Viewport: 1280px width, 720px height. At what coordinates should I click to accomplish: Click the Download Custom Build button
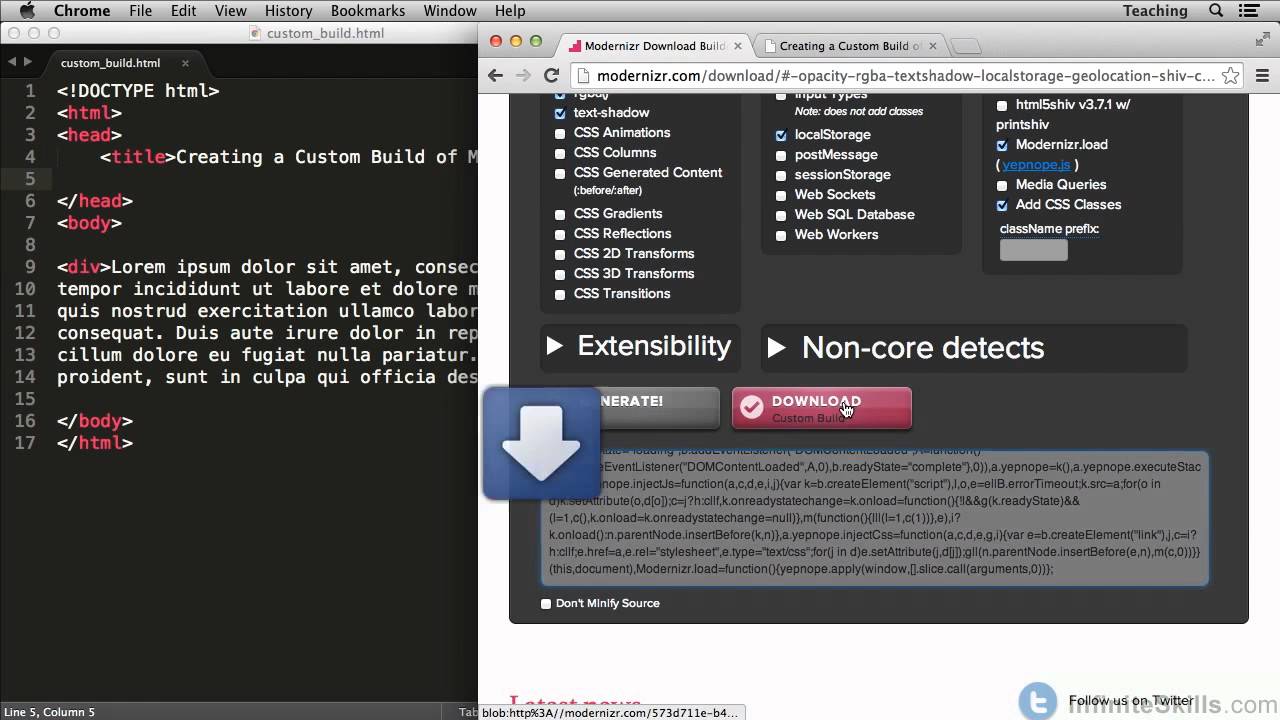[x=821, y=408]
